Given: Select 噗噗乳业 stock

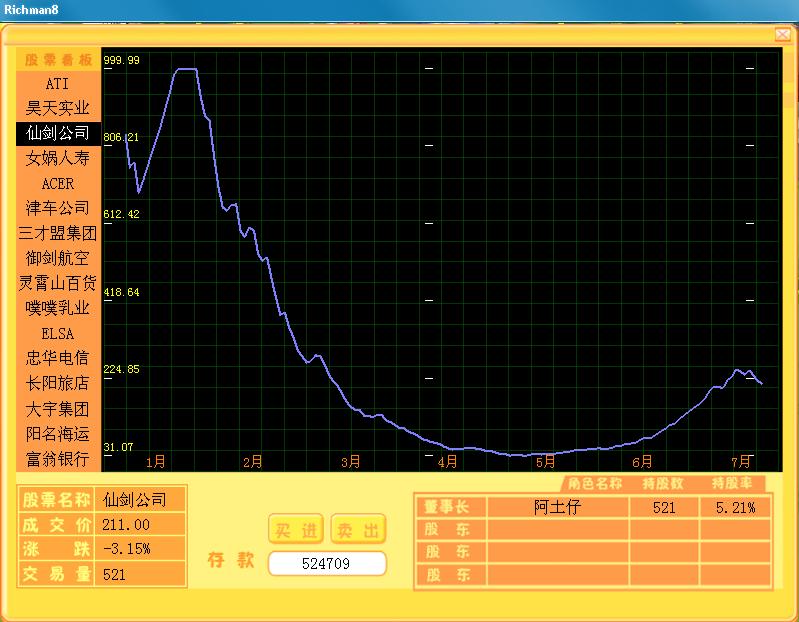Looking at the screenshot, I should click(x=58, y=308).
